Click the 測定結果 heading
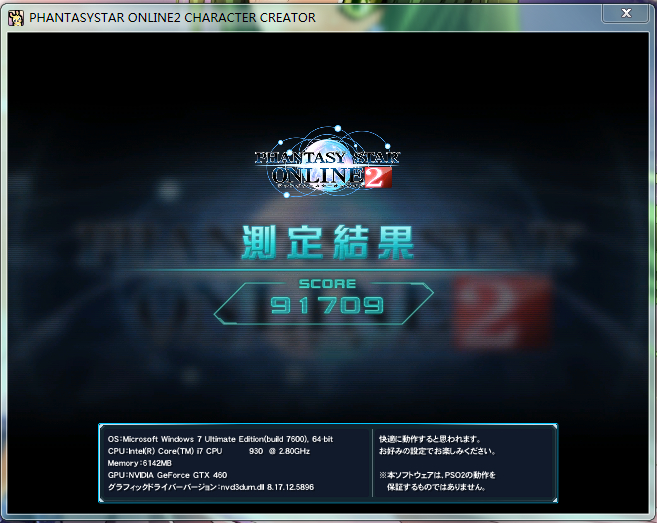Screen dimensions: 657x523 (x=328, y=242)
